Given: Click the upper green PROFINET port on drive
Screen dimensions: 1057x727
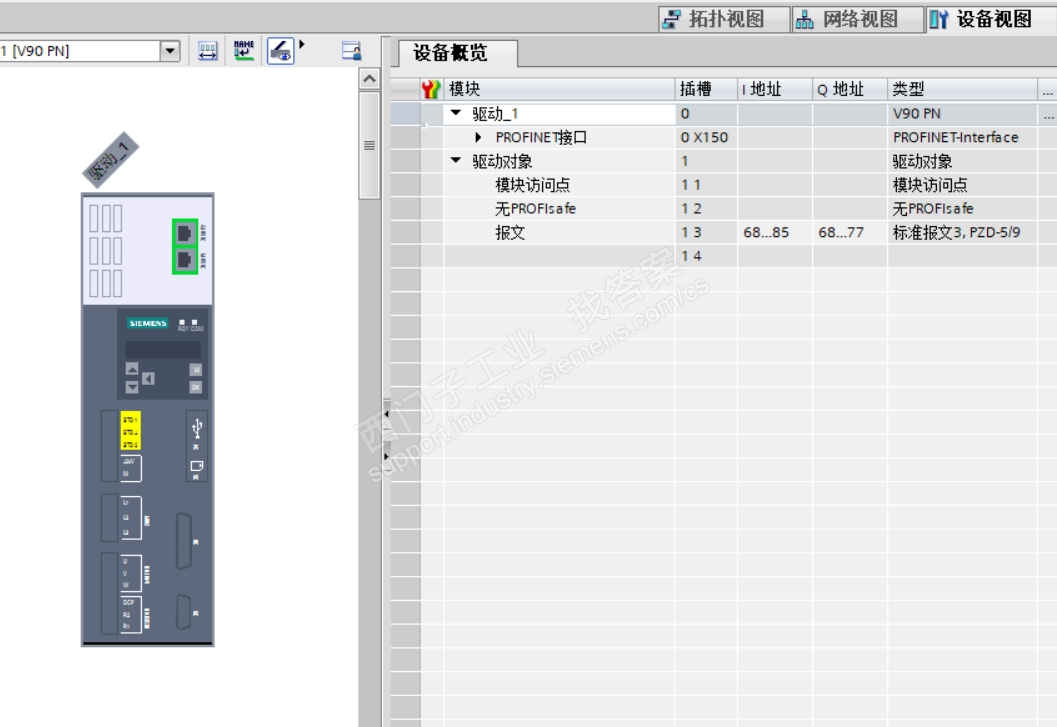Looking at the screenshot, I should (x=185, y=233).
